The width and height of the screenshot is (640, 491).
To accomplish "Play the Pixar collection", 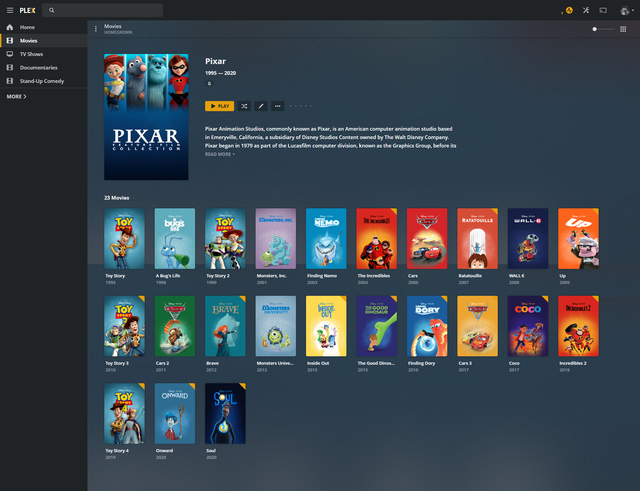I will (220, 106).
